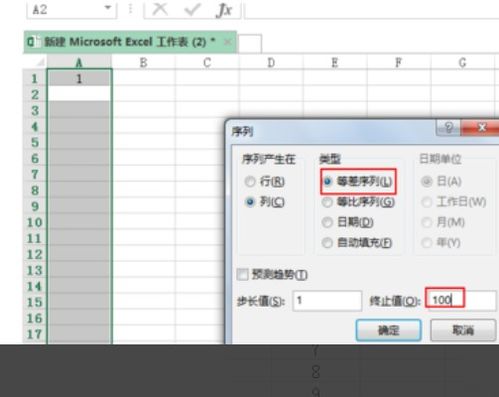Select 等比序列(G) series type
Screen dimensions: 499x397
pyautogui.click(x=358, y=202)
